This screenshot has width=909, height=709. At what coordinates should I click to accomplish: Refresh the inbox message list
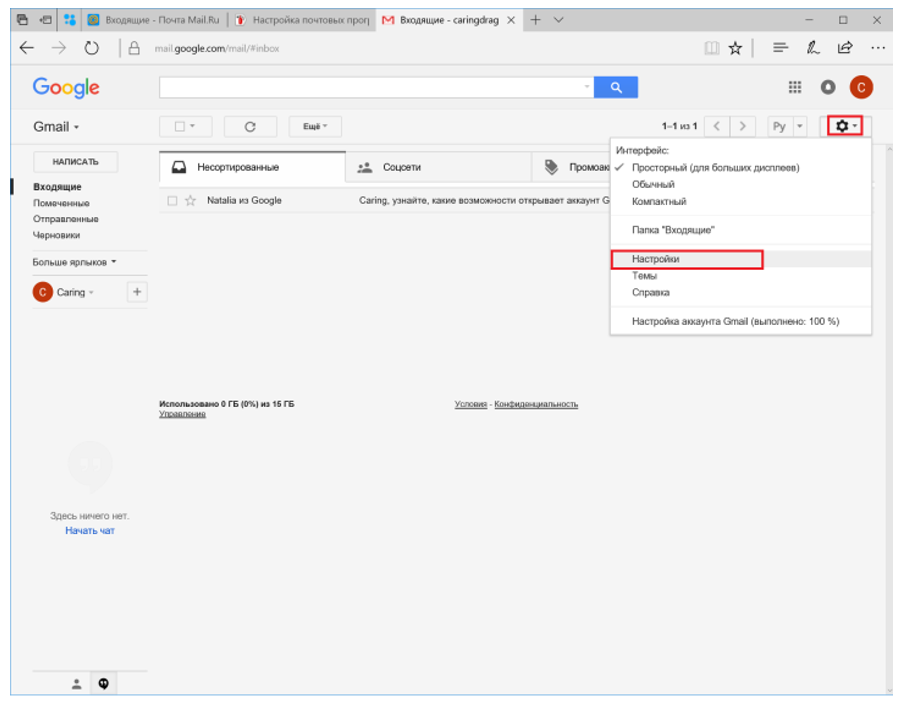coord(250,126)
